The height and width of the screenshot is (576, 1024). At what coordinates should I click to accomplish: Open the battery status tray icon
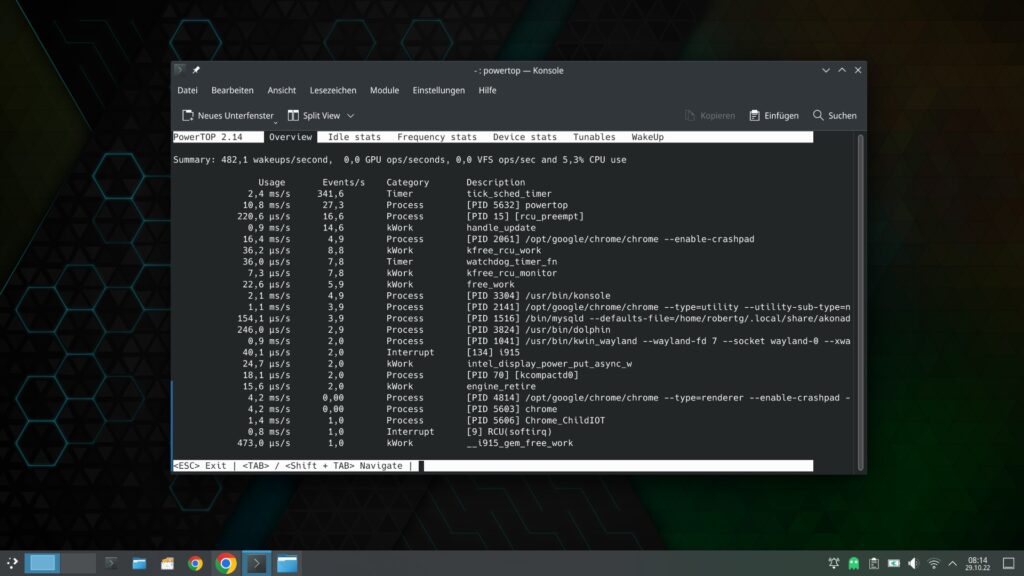(x=893, y=563)
